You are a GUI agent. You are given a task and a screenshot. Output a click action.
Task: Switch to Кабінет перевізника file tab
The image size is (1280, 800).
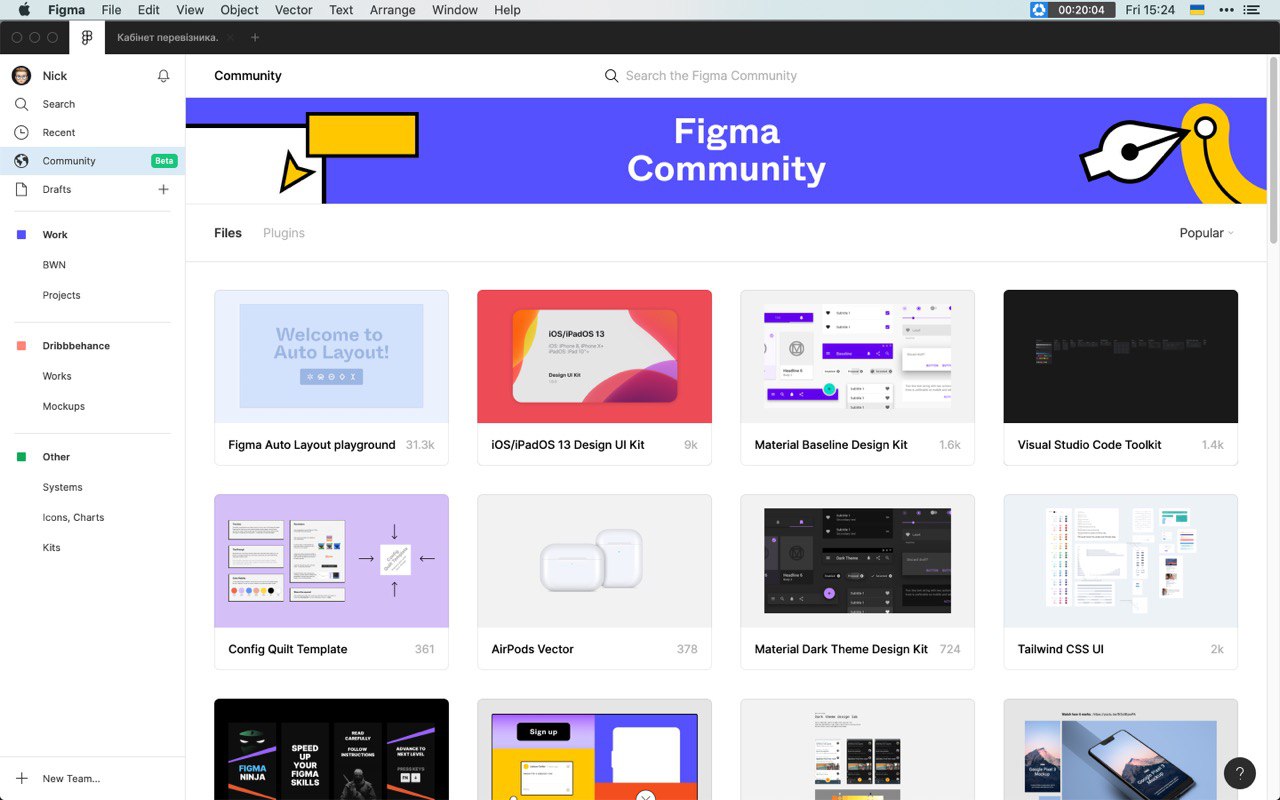click(x=168, y=37)
